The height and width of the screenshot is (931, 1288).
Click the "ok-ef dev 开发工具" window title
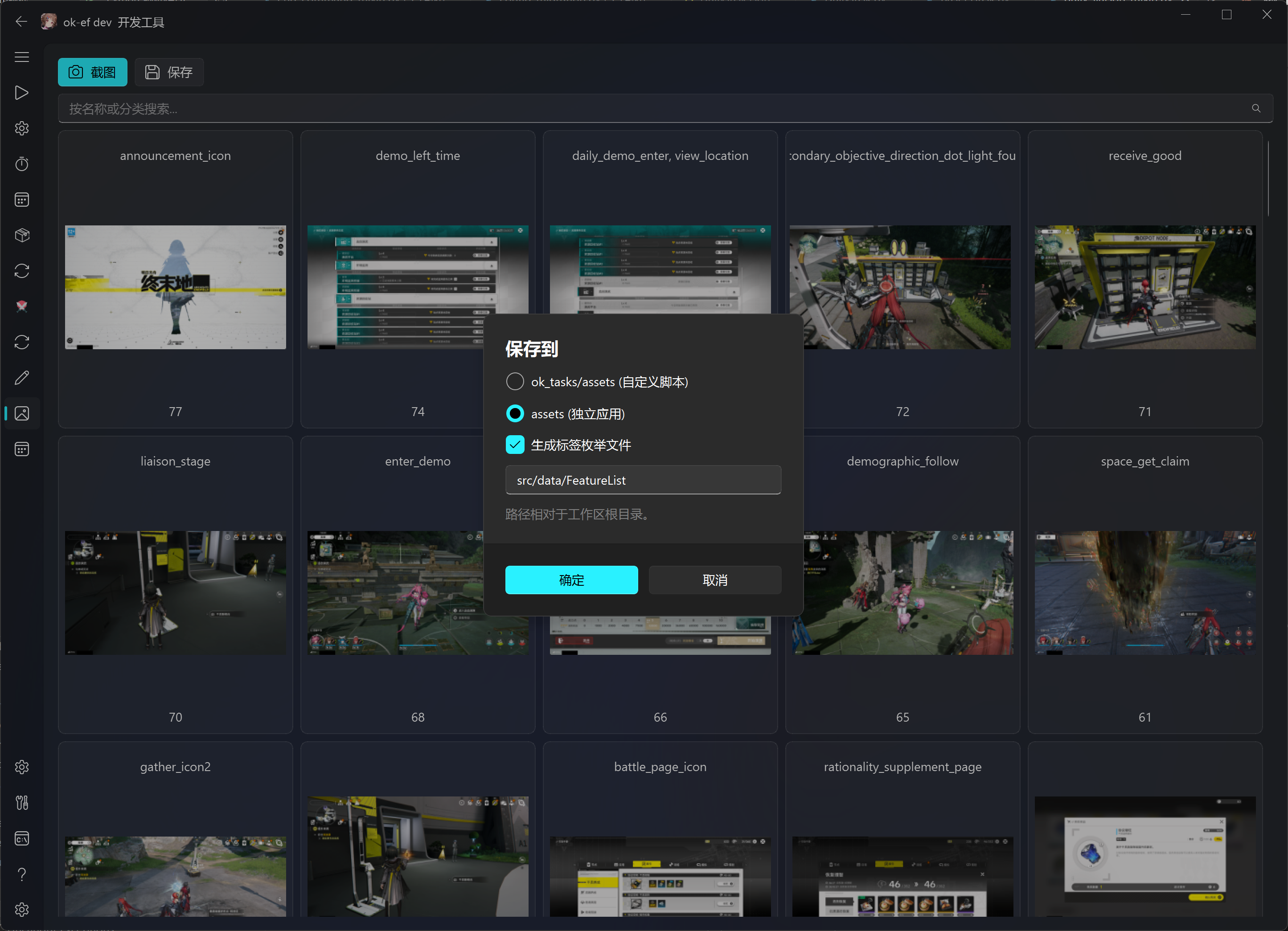coord(114,22)
